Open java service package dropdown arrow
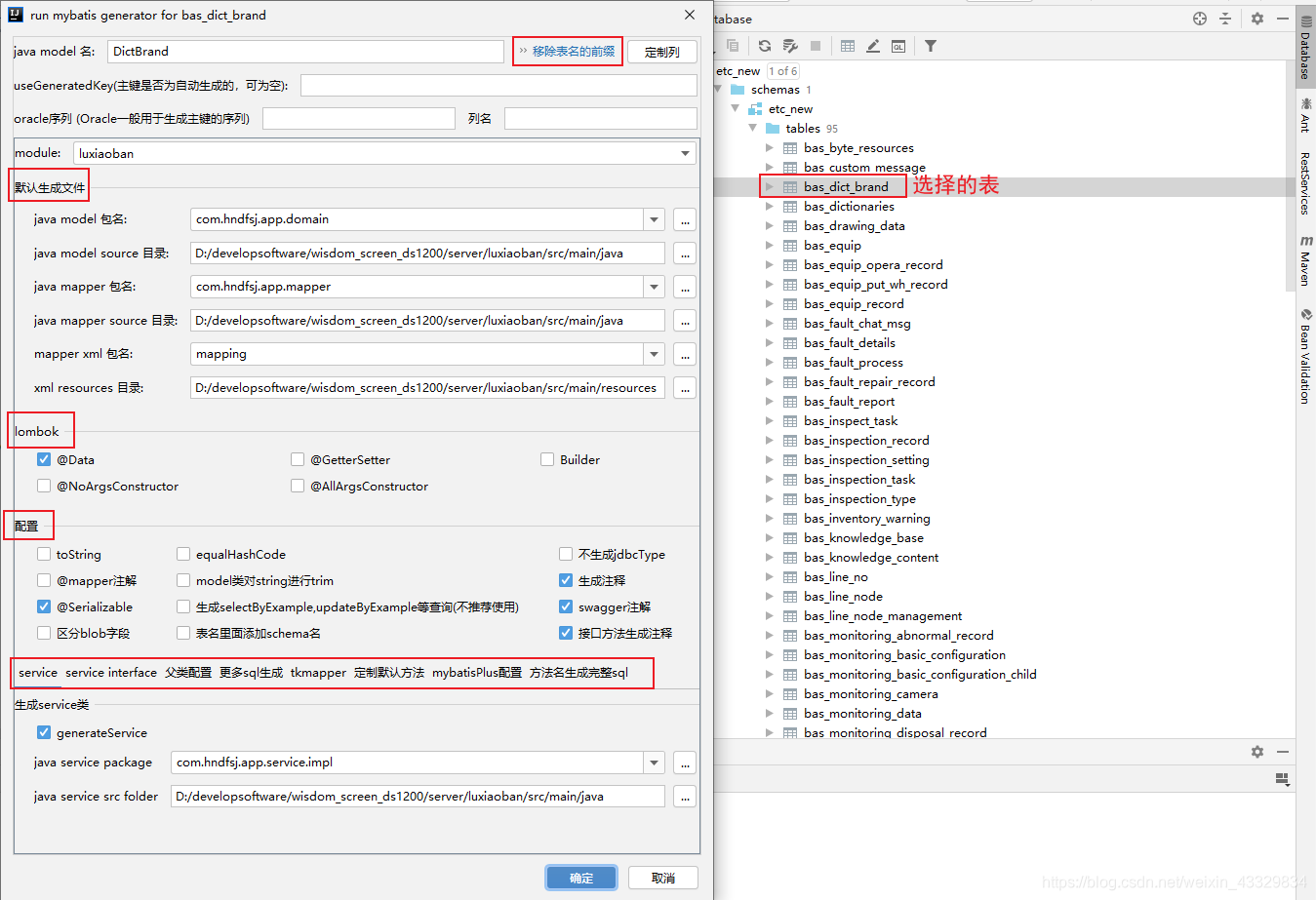Image resolution: width=1316 pixels, height=900 pixels. pos(655,763)
